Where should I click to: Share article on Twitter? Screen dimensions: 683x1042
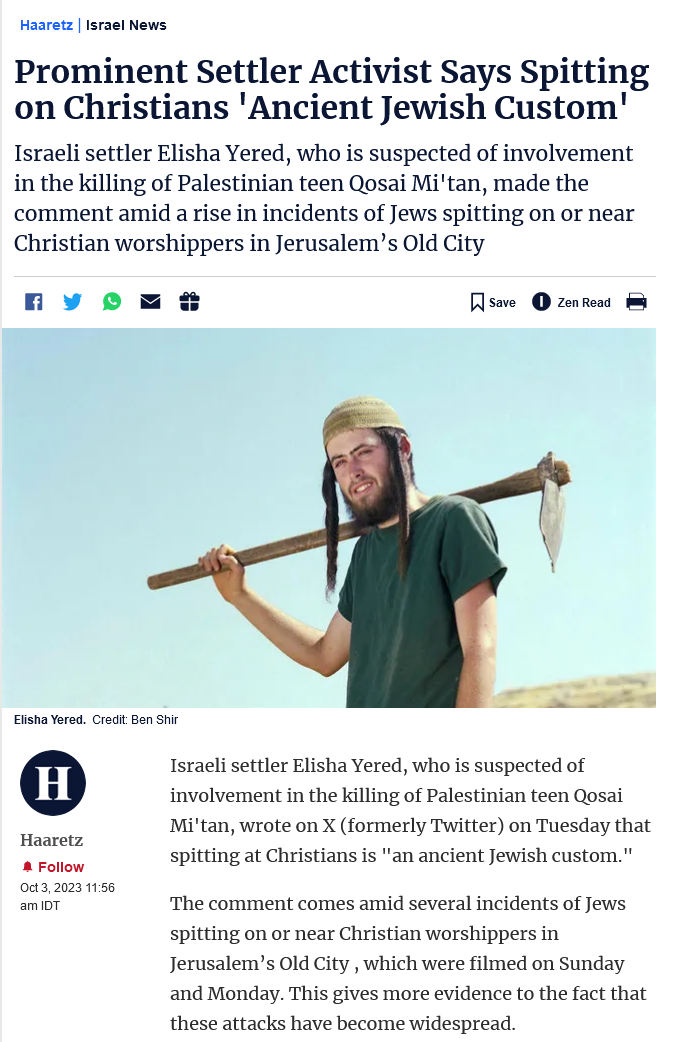pos(72,302)
